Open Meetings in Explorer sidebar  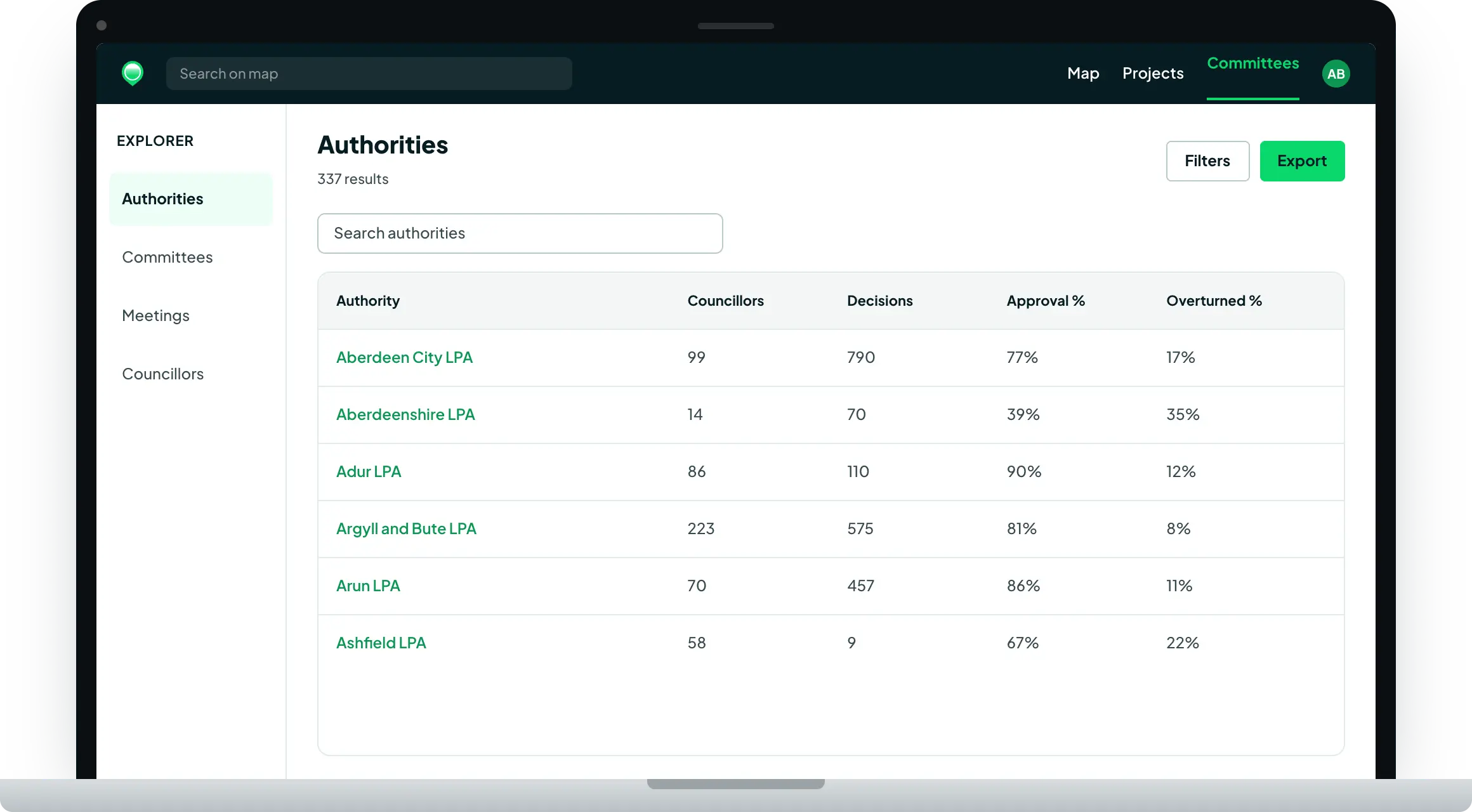pyautogui.click(x=155, y=316)
